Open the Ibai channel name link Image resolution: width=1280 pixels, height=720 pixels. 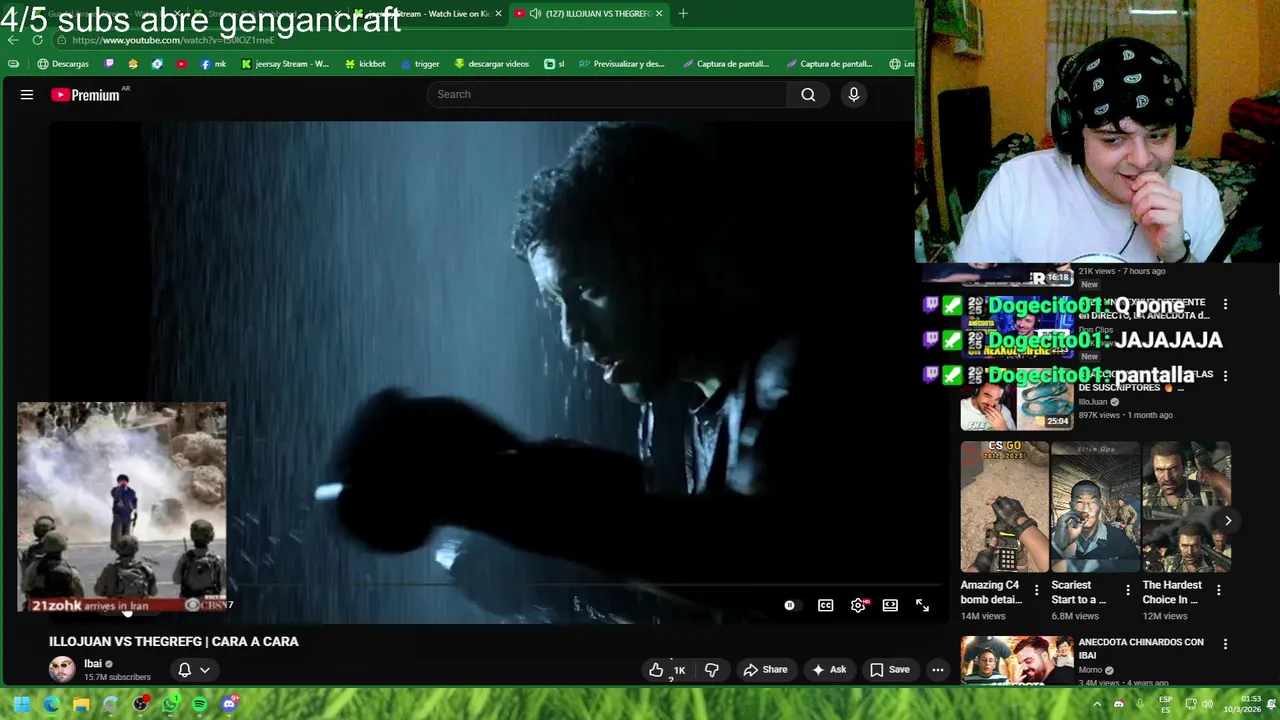point(93,664)
